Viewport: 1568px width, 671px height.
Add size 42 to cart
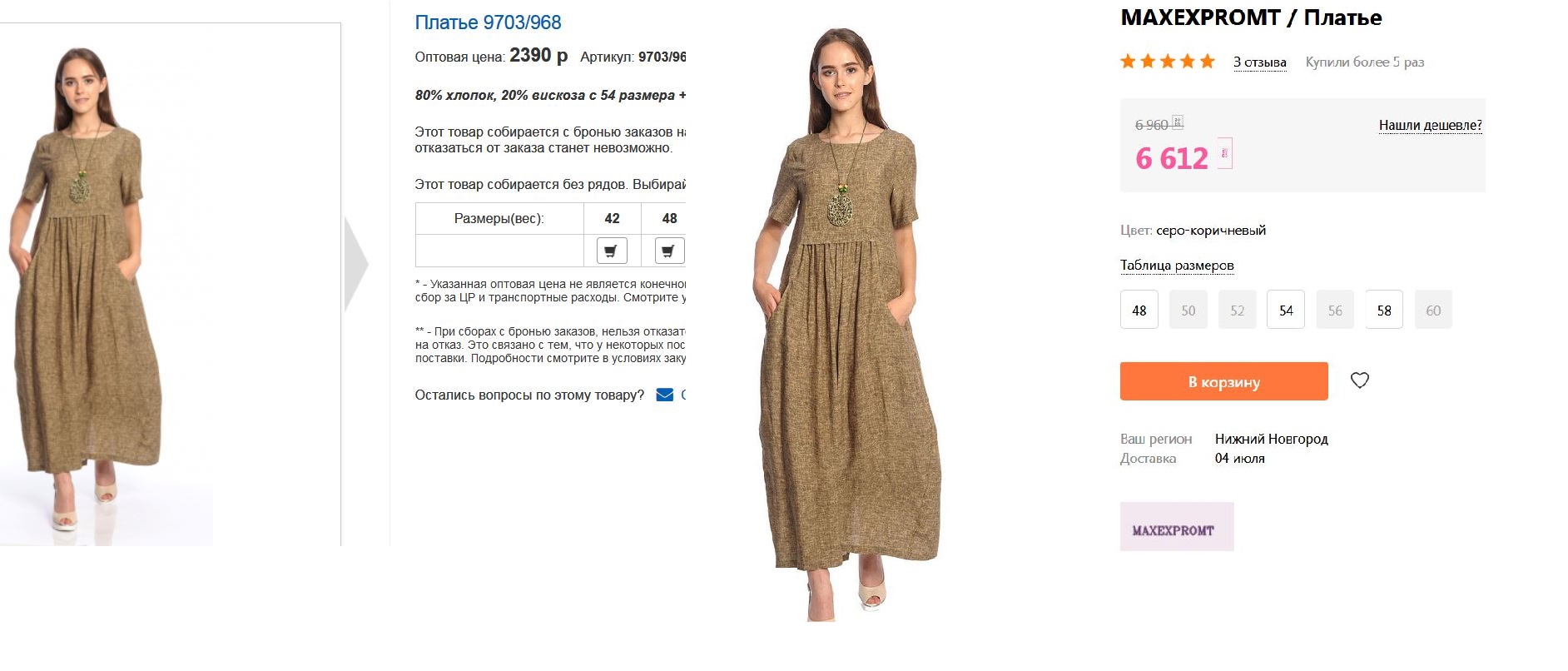612,251
